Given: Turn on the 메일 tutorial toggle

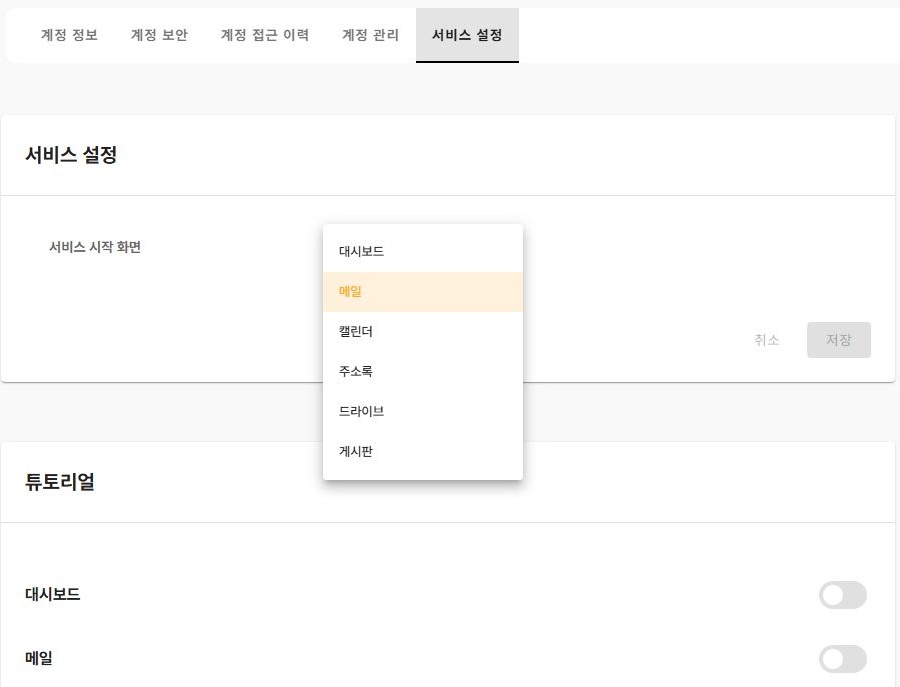Looking at the screenshot, I should 843,659.
